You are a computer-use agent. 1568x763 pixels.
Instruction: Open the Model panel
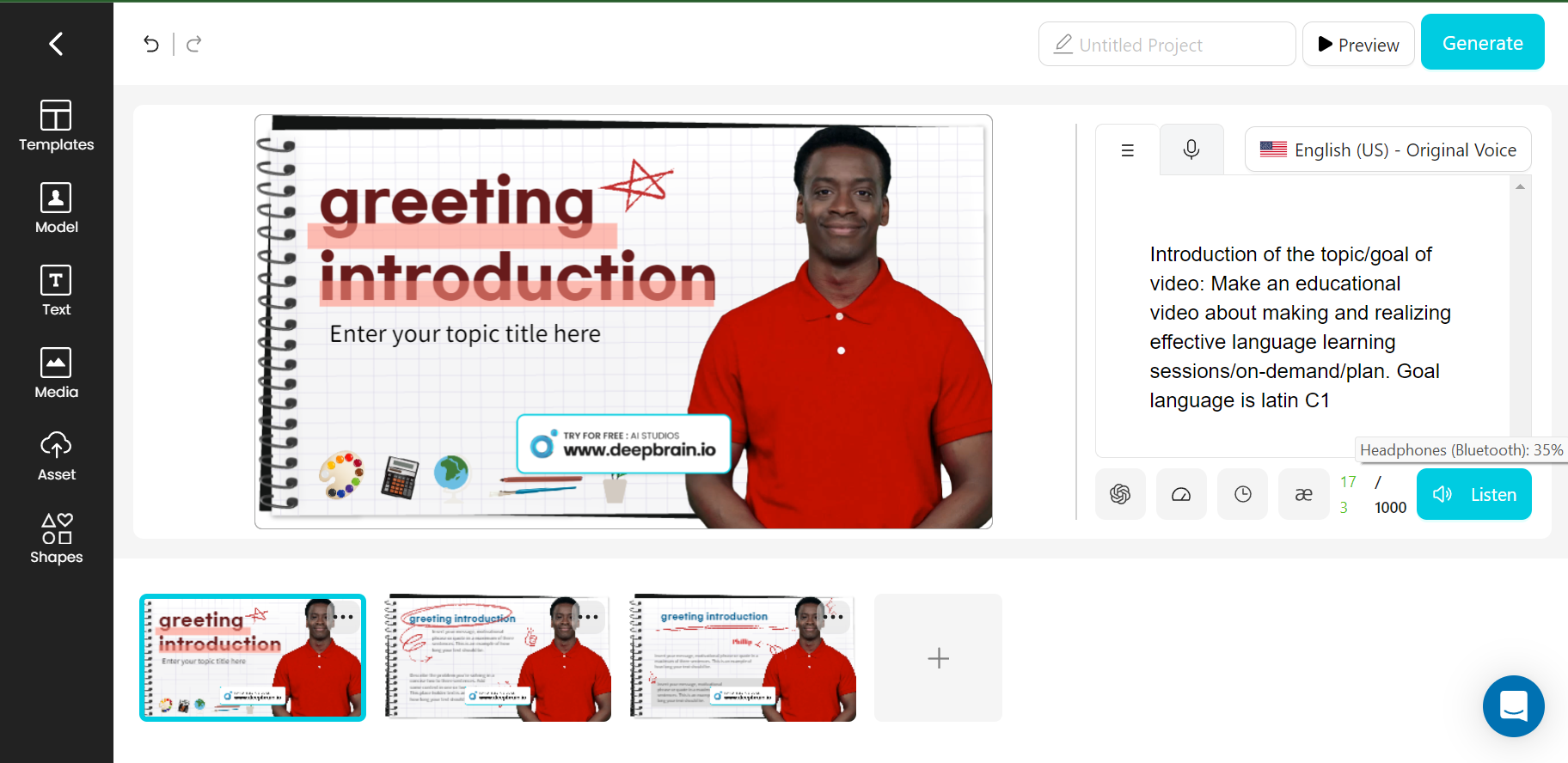coord(57,208)
